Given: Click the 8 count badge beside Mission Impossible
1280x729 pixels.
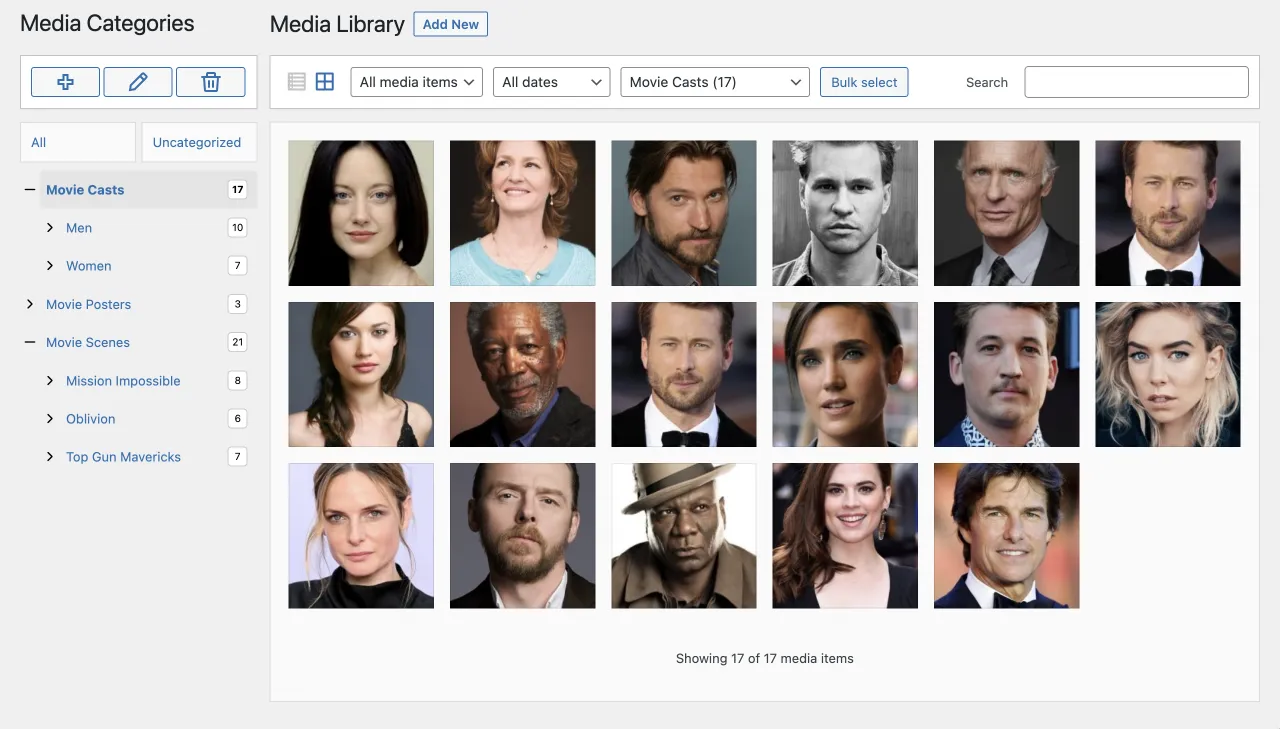Looking at the screenshot, I should pos(237,381).
